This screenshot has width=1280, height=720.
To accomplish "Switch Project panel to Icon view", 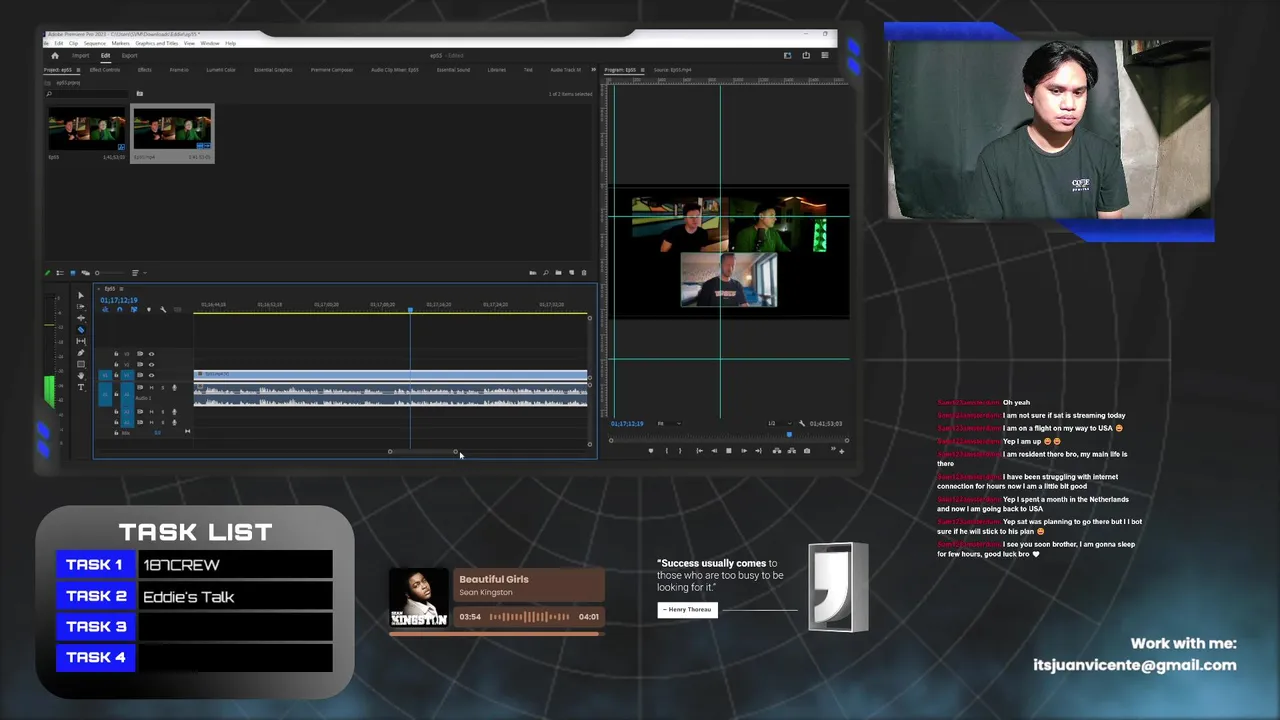I will pyautogui.click(x=73, y=272).
